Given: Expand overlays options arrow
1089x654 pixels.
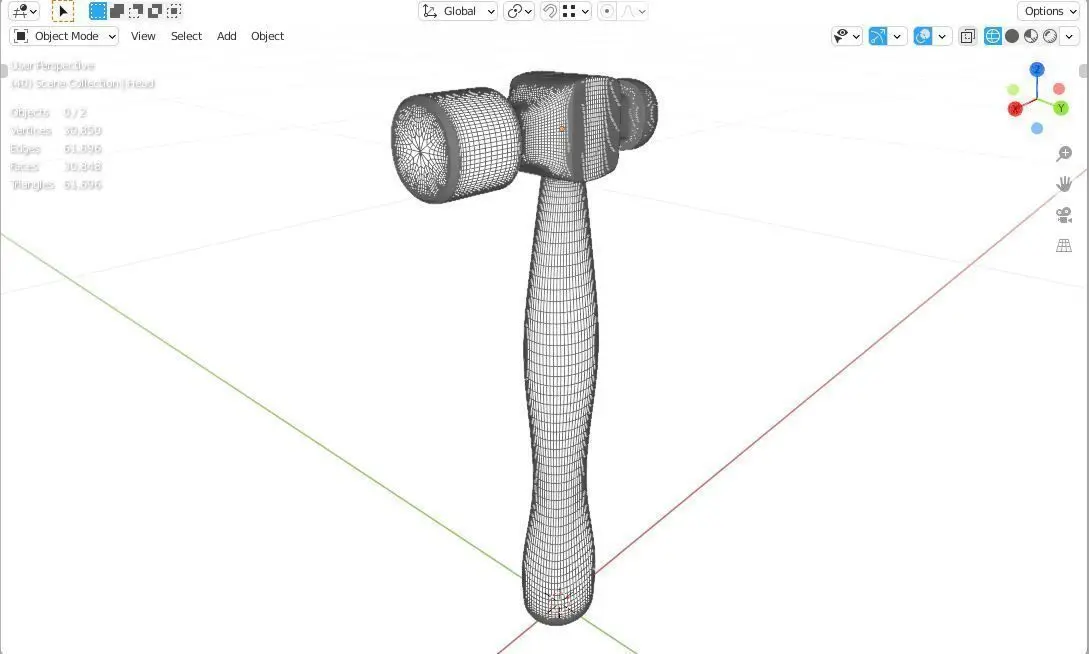Looking at the screenshot, I should click(942, 36).
